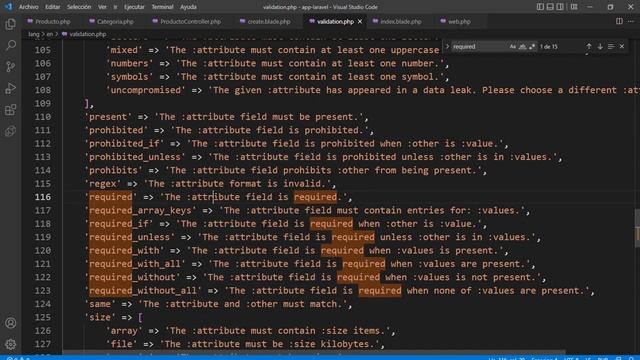Click the vertical editor scrollbar
This screenshot has height=360, width=640.
point(637,227)
